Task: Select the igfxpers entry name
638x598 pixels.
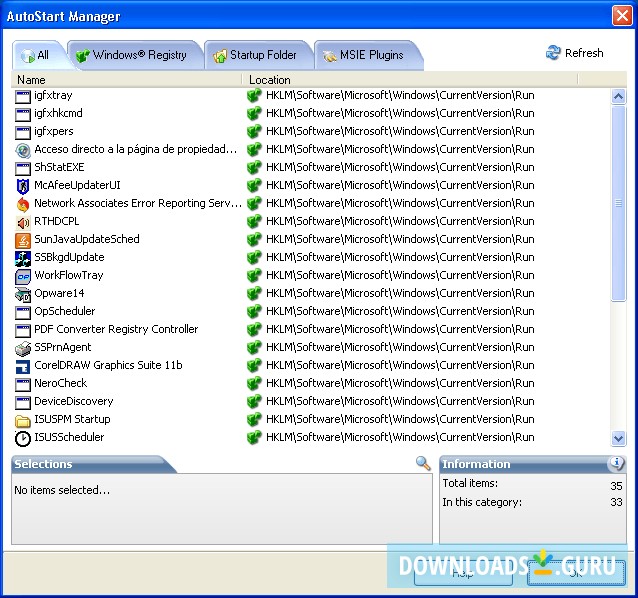Action: (x=54, y=131)
